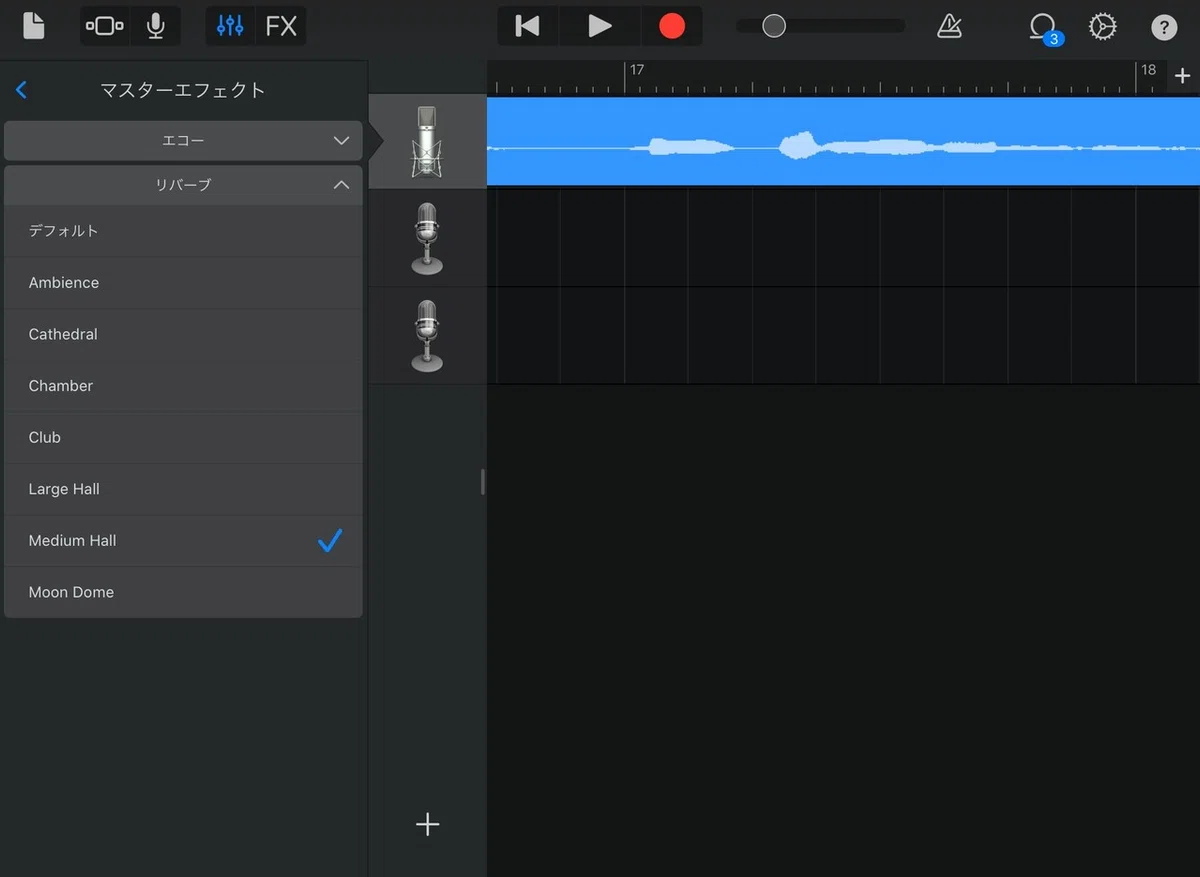This screenshot has height=877, width=1200.
Task: Pick the Large Hall reverb preset
Action: [x=183, y=489]
